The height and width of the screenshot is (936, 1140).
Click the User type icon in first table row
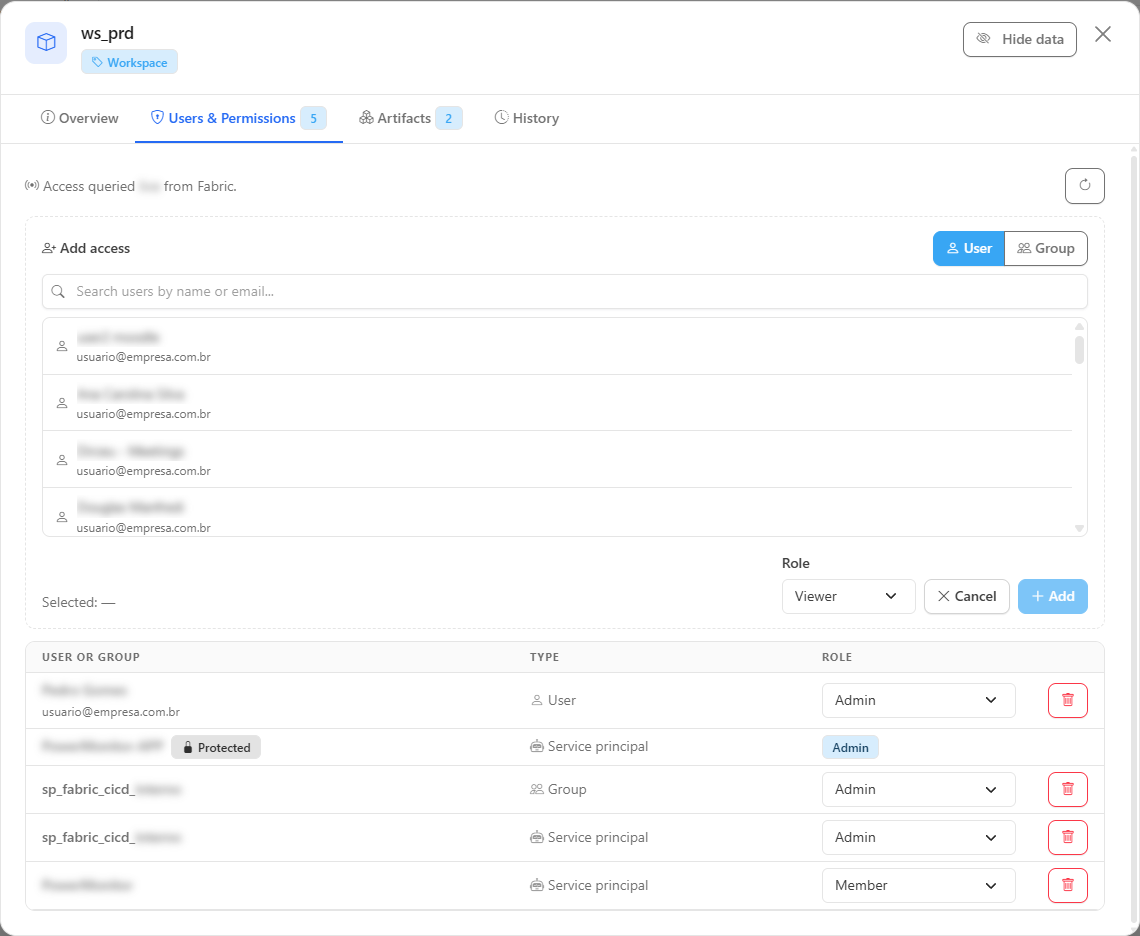pyautogui.click(x=537, y=700)
